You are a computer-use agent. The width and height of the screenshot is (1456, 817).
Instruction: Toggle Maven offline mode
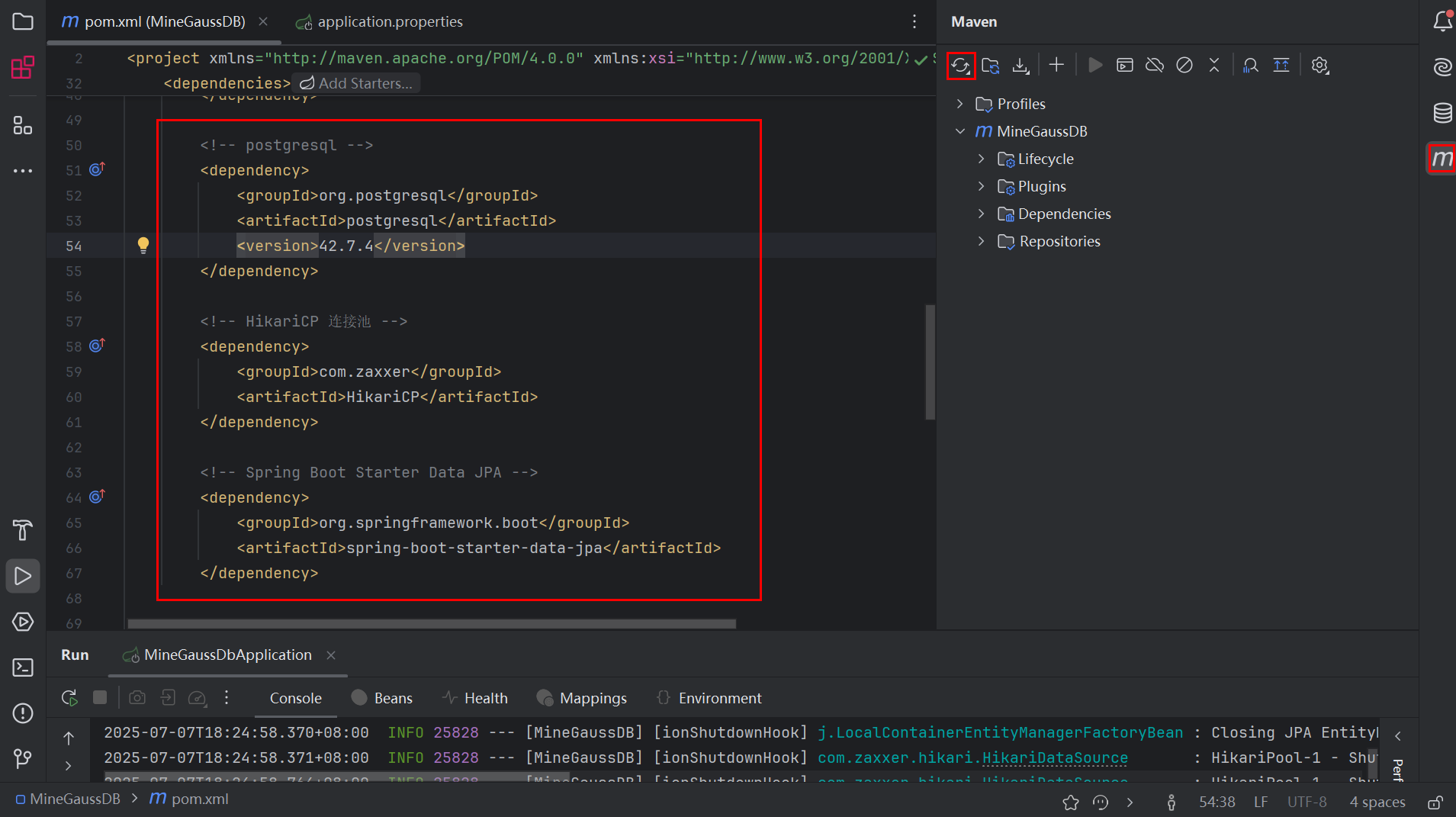pyautogui.click(x=1155, y=66)
